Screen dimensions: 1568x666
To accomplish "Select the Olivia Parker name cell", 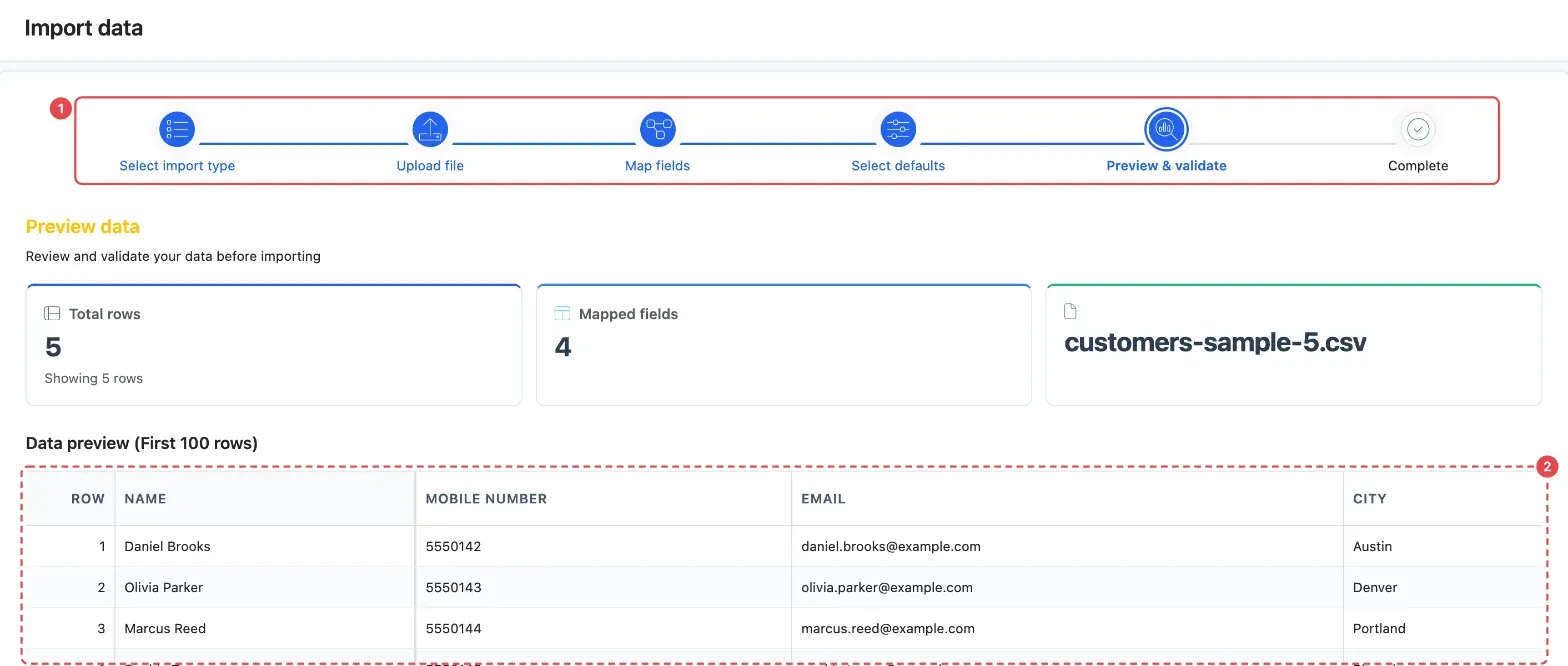I will 265,587.
